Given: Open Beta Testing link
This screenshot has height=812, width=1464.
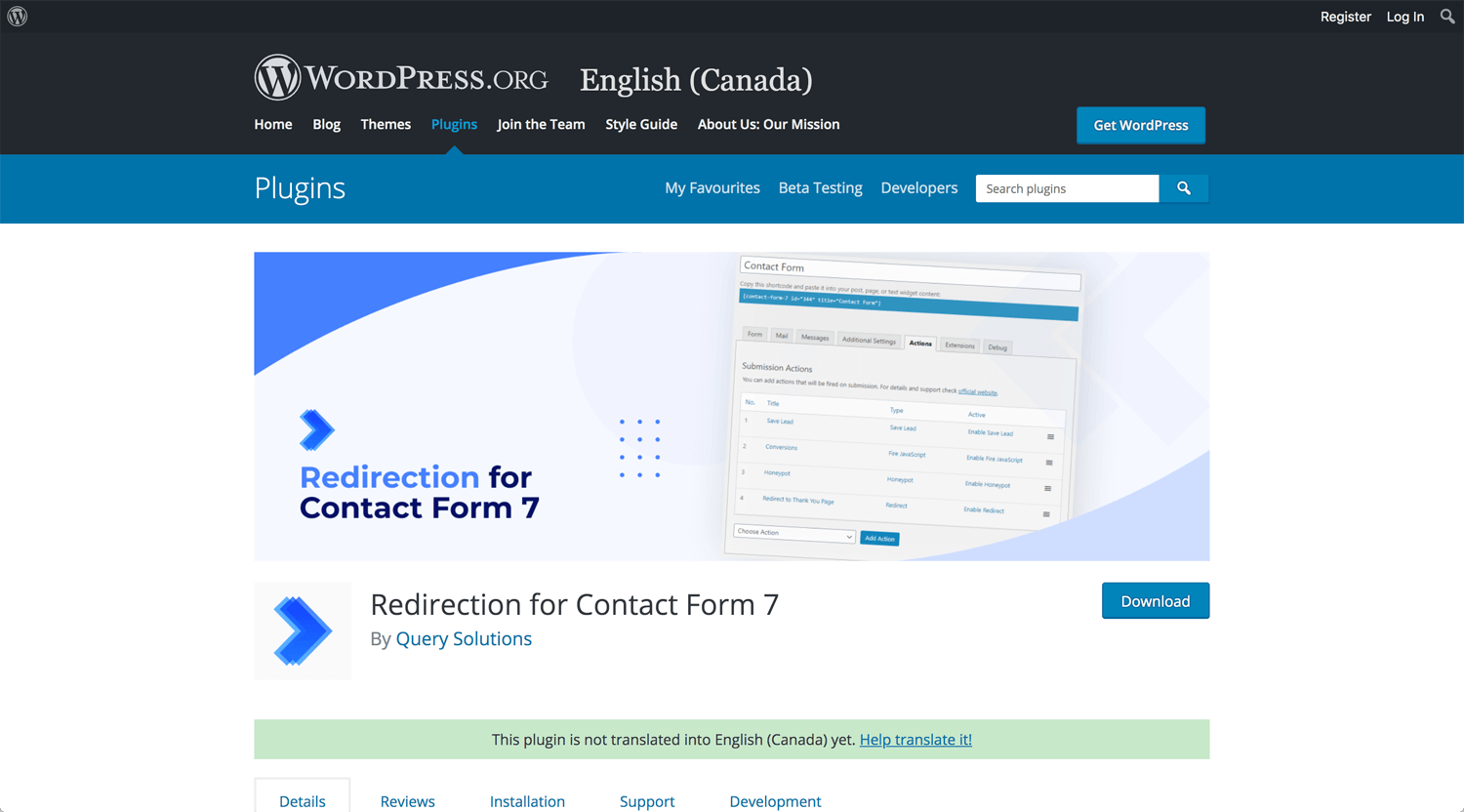Looking at the screenshot, I should tap(821, 188).
